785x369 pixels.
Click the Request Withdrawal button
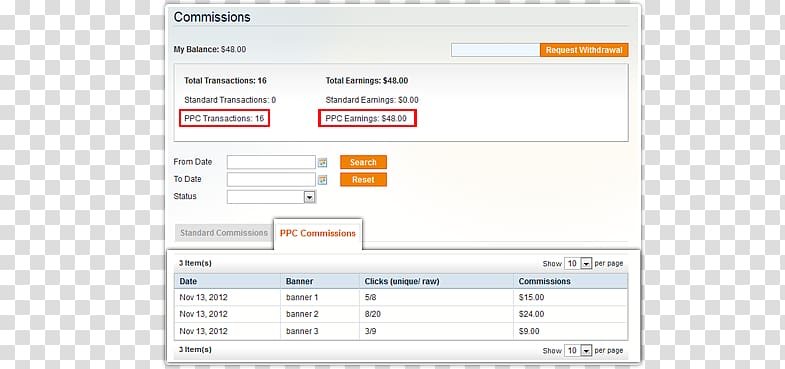[584, 50]
